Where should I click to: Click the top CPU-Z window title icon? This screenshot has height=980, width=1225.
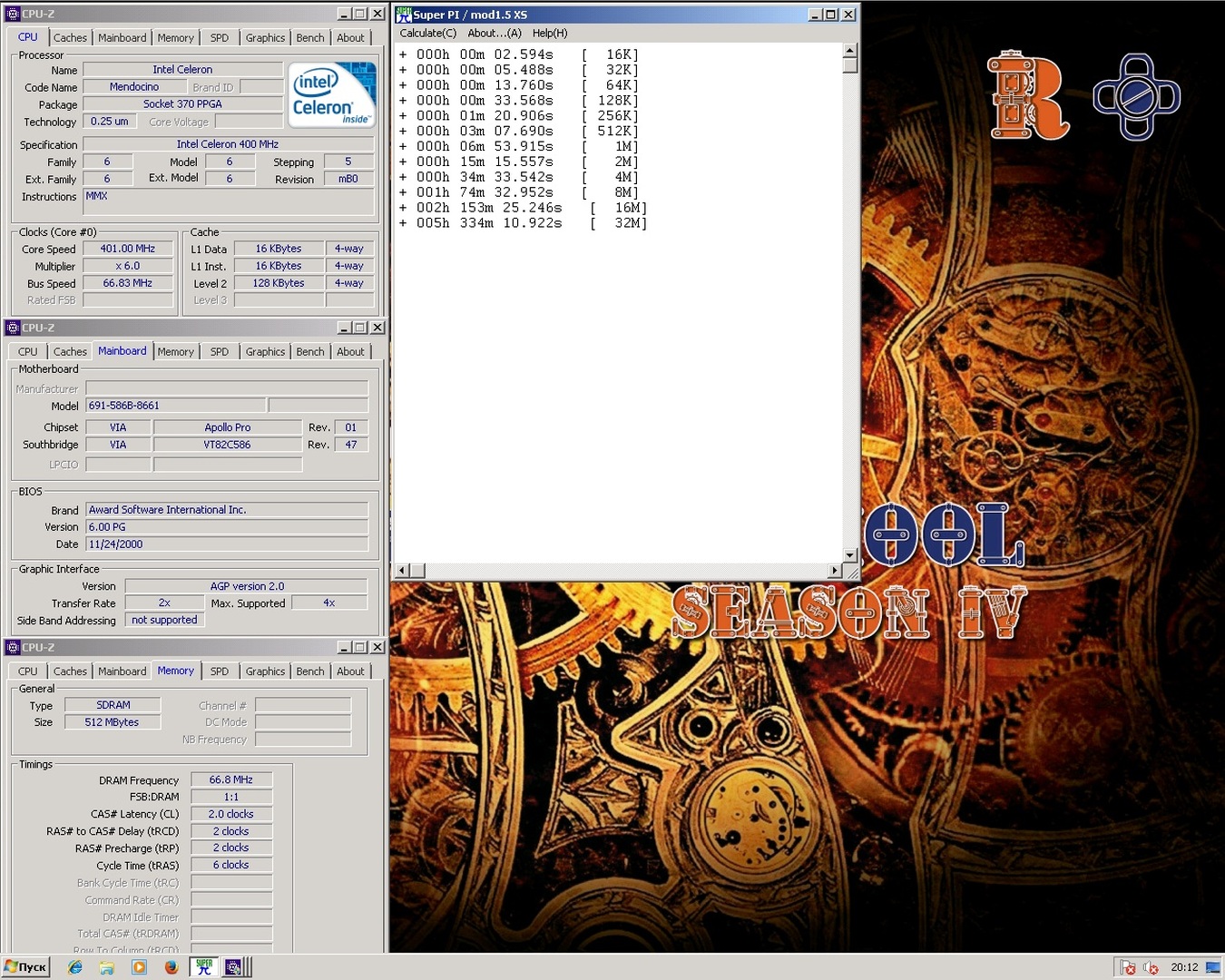[13, 14]
